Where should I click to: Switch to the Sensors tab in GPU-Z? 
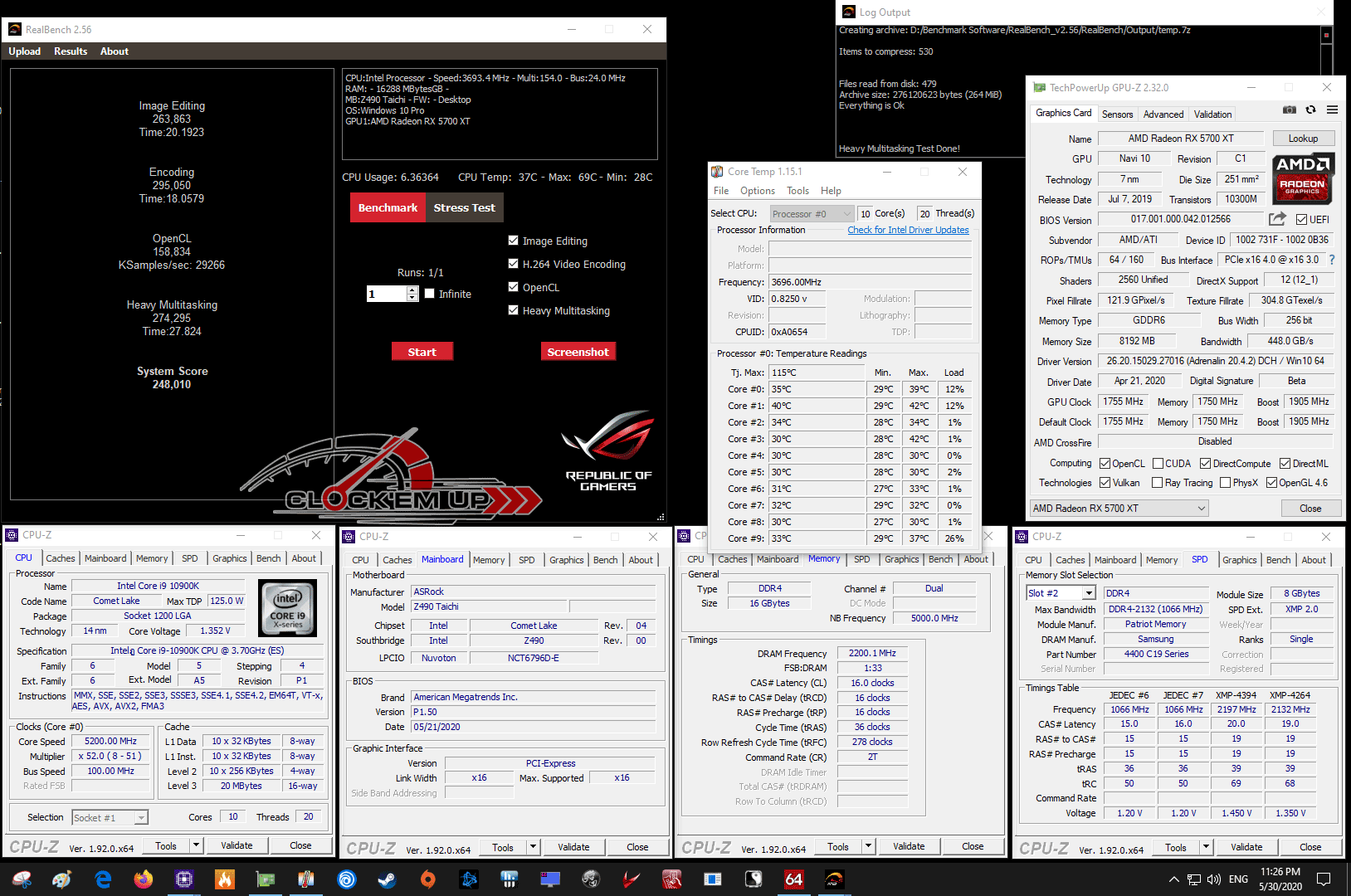coord(1117,114)
